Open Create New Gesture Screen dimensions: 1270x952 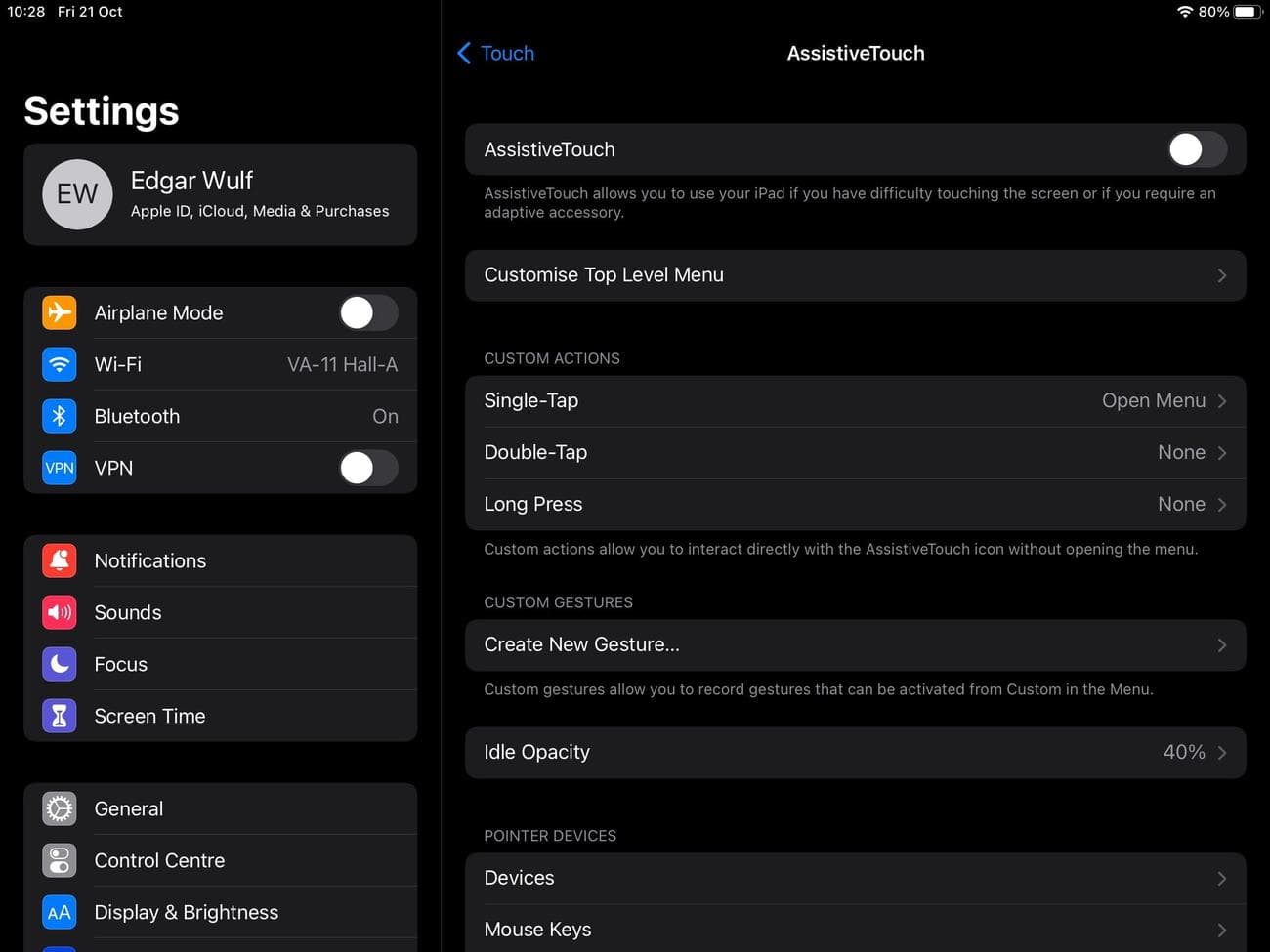pos(856,644)
